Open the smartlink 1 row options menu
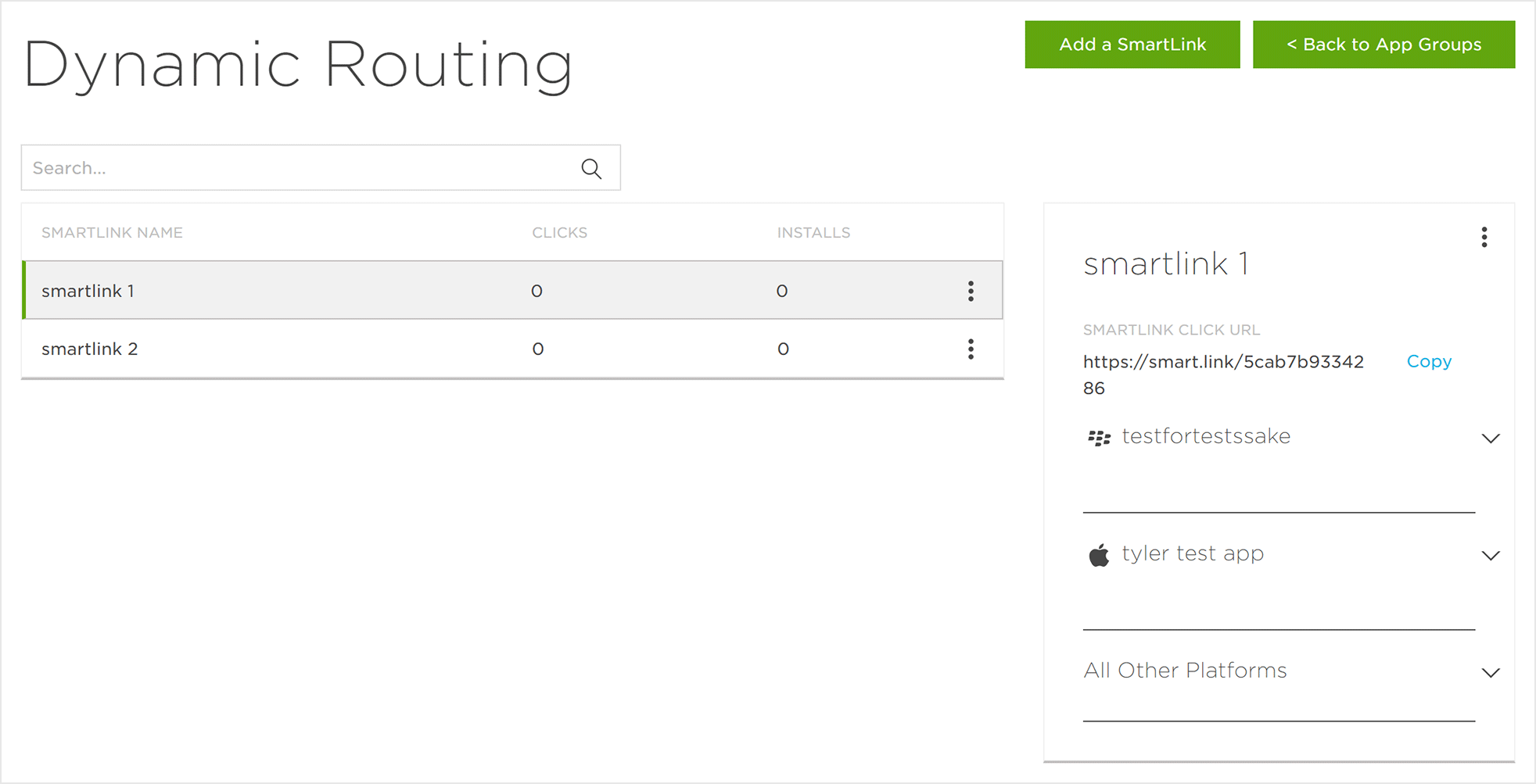 (971, 291)
